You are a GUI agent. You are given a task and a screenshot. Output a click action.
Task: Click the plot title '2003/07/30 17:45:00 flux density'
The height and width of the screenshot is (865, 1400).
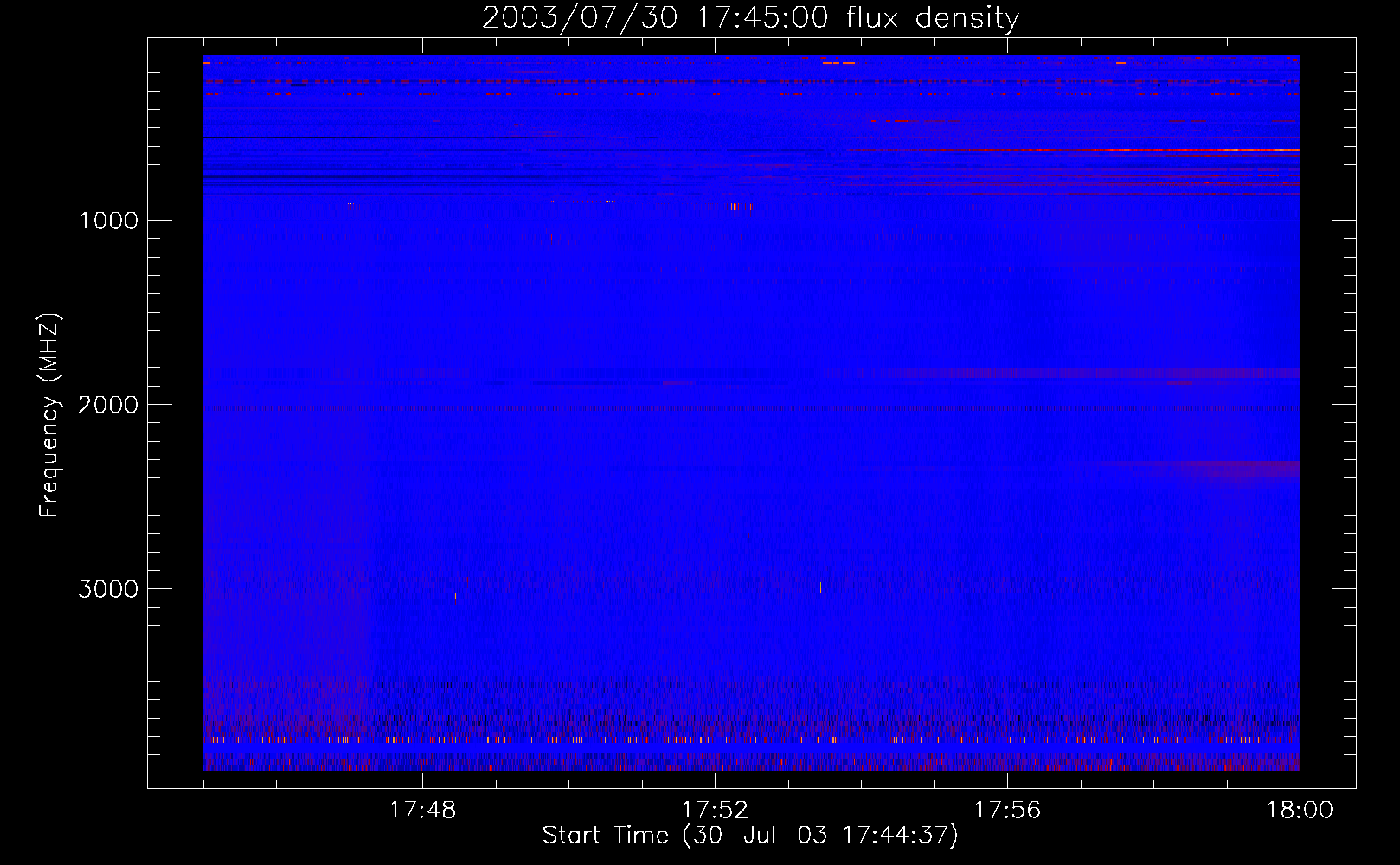[x=750, y=18]
